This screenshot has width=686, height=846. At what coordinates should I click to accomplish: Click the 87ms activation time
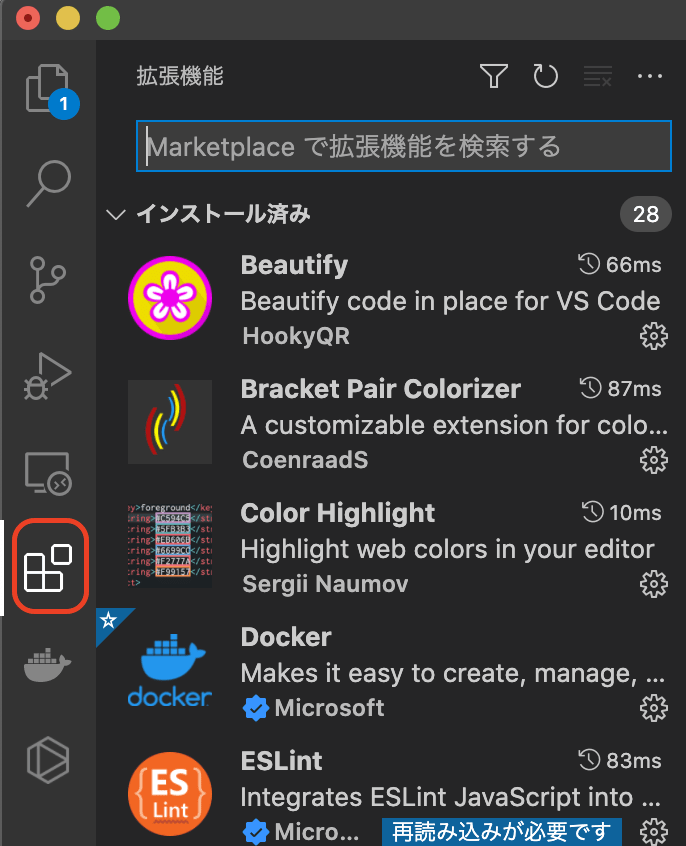[x=621, y=388]
